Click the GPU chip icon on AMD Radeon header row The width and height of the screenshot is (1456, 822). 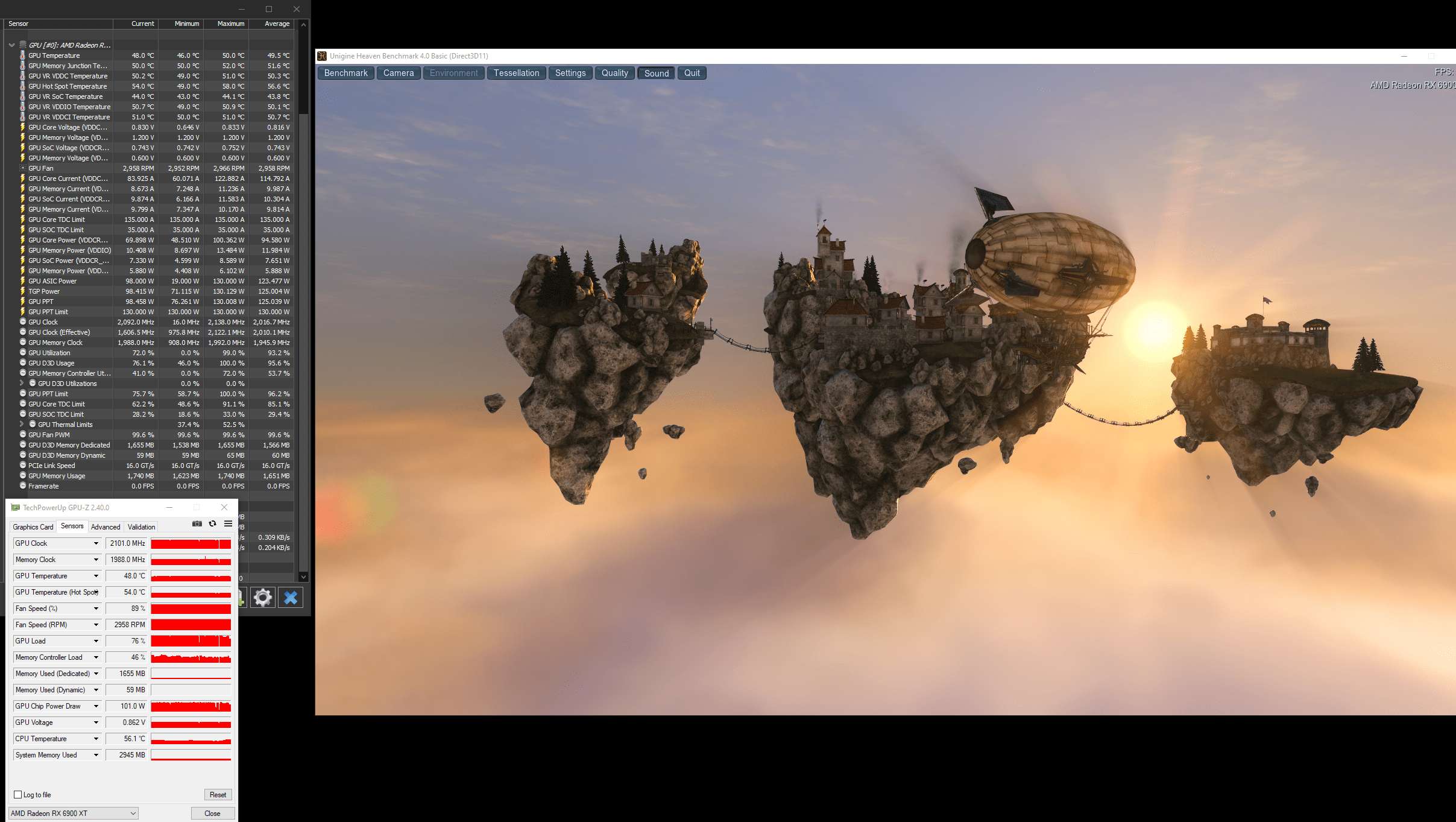tap(23, 45)
